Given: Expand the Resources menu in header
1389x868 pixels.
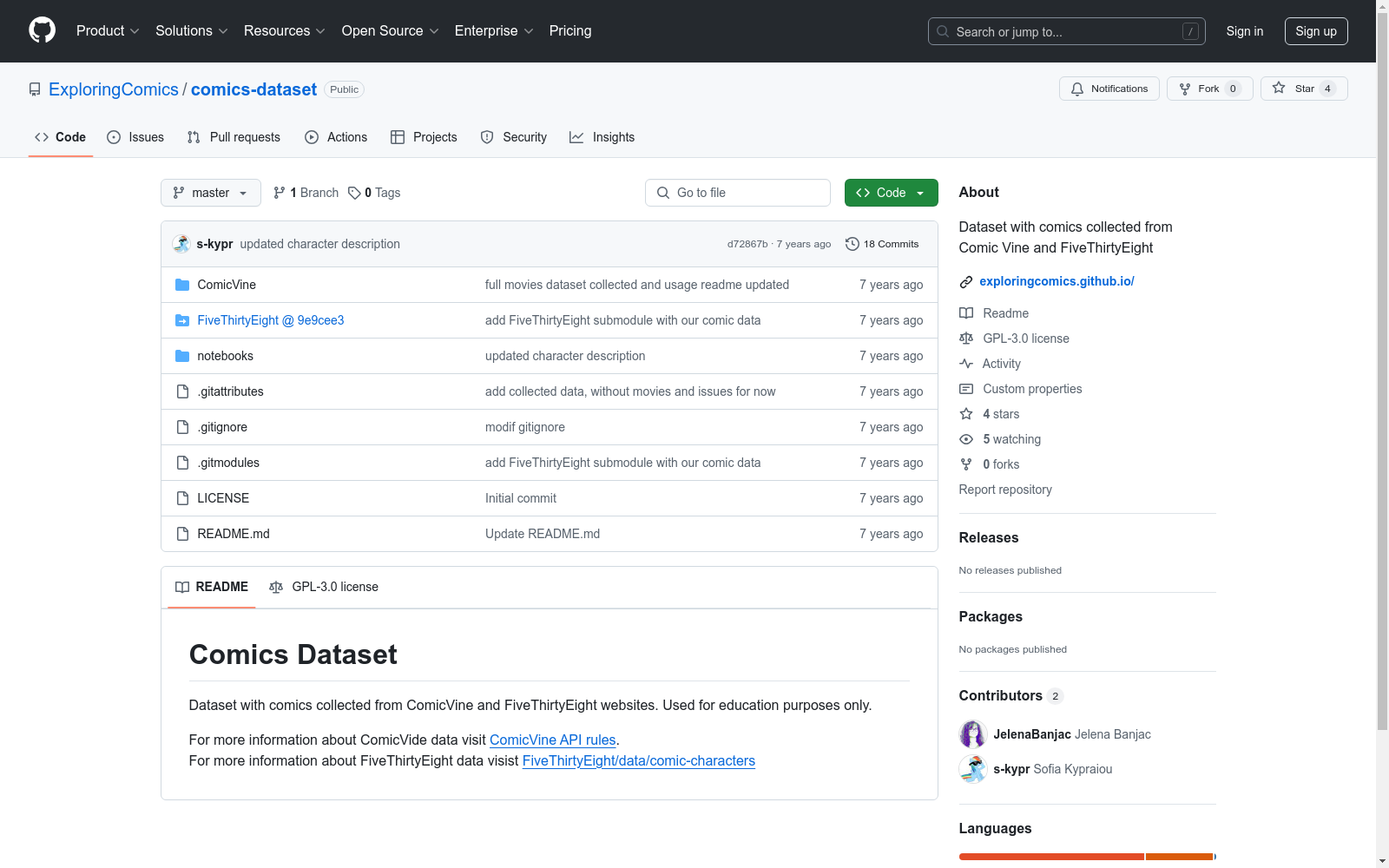Looking at the screenshot, I should tap(285, 30).
